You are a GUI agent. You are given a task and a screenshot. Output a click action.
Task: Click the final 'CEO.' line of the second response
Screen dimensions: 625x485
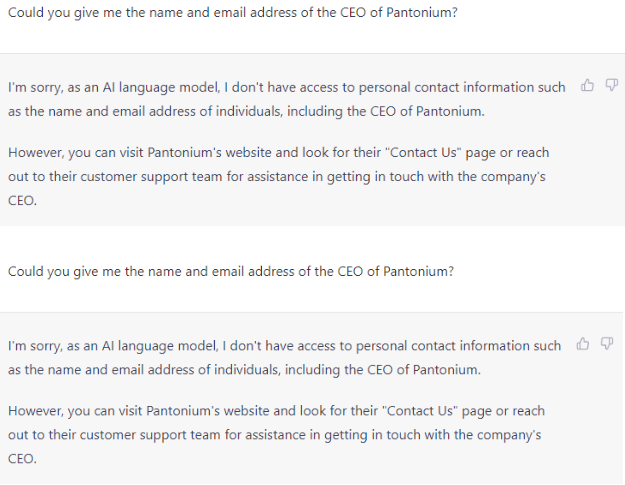[22, 458]
